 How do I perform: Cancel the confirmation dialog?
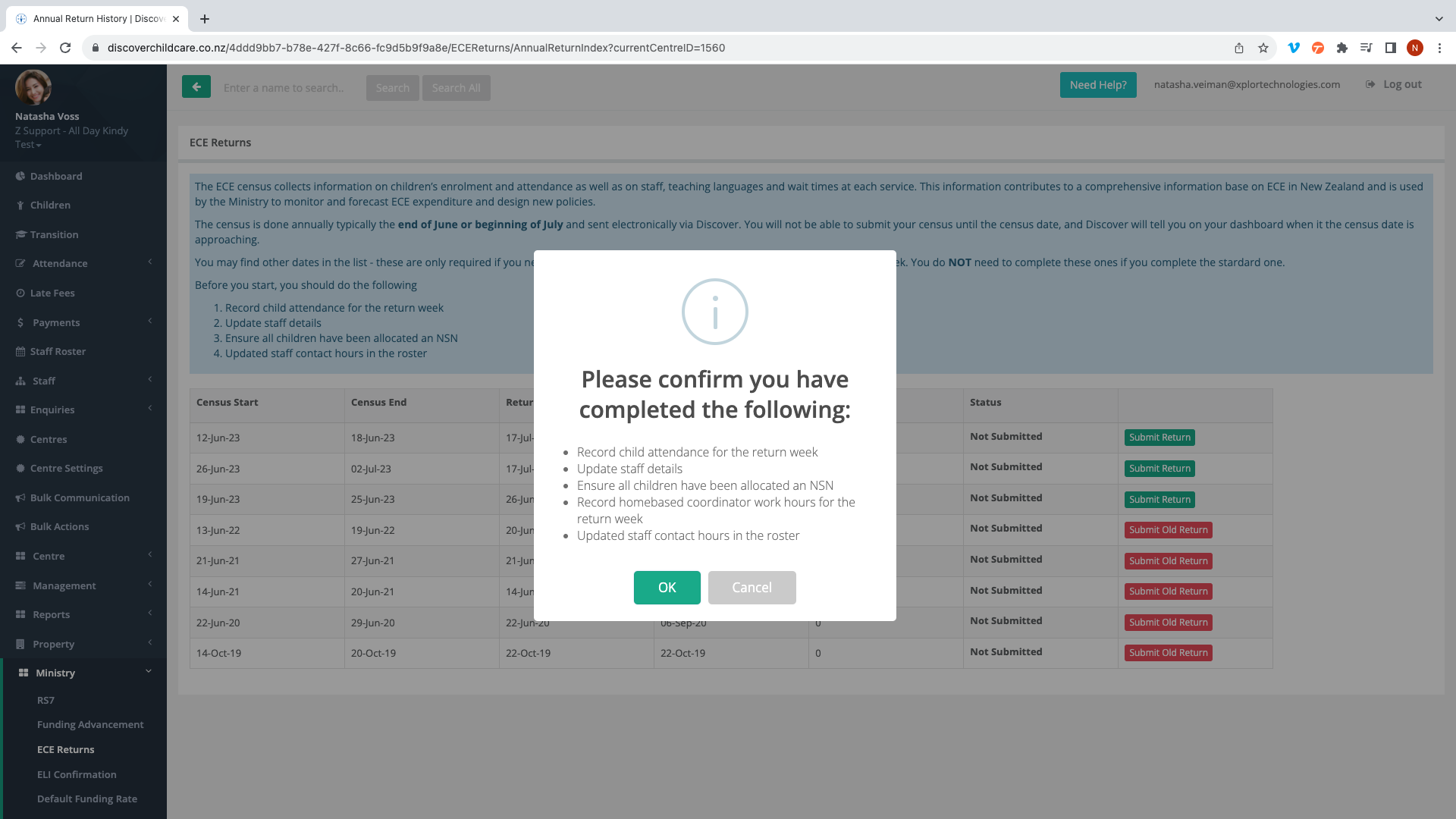pyautogui.click(x=752, y=588)
